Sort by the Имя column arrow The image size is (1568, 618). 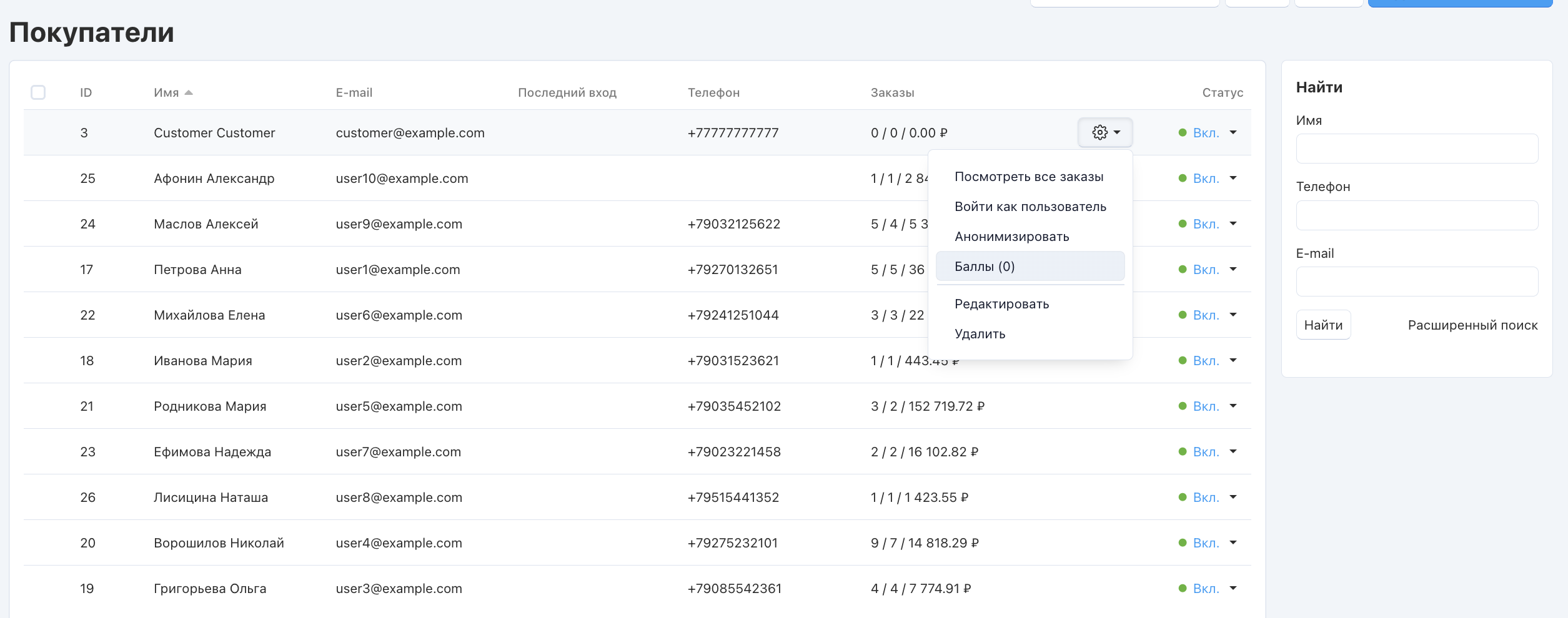pos(189,93)
